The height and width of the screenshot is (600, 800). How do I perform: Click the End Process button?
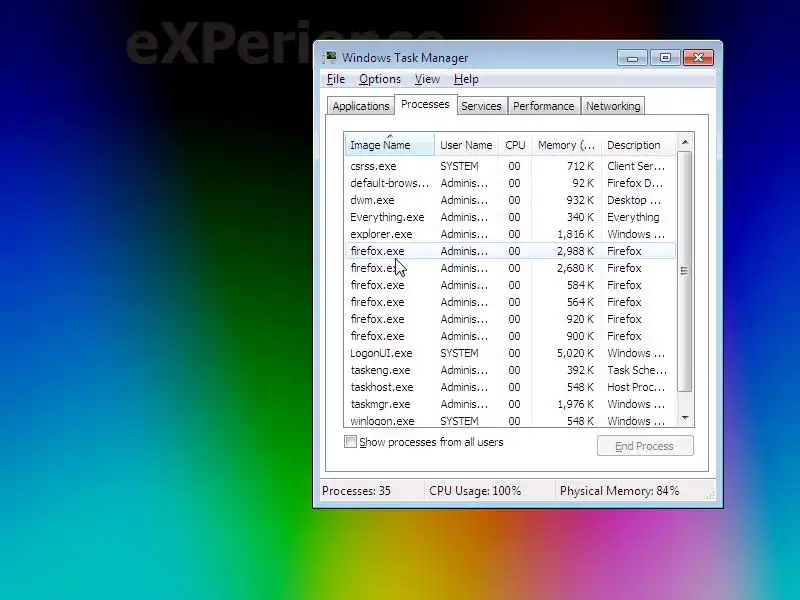click(x=645, y=446)
